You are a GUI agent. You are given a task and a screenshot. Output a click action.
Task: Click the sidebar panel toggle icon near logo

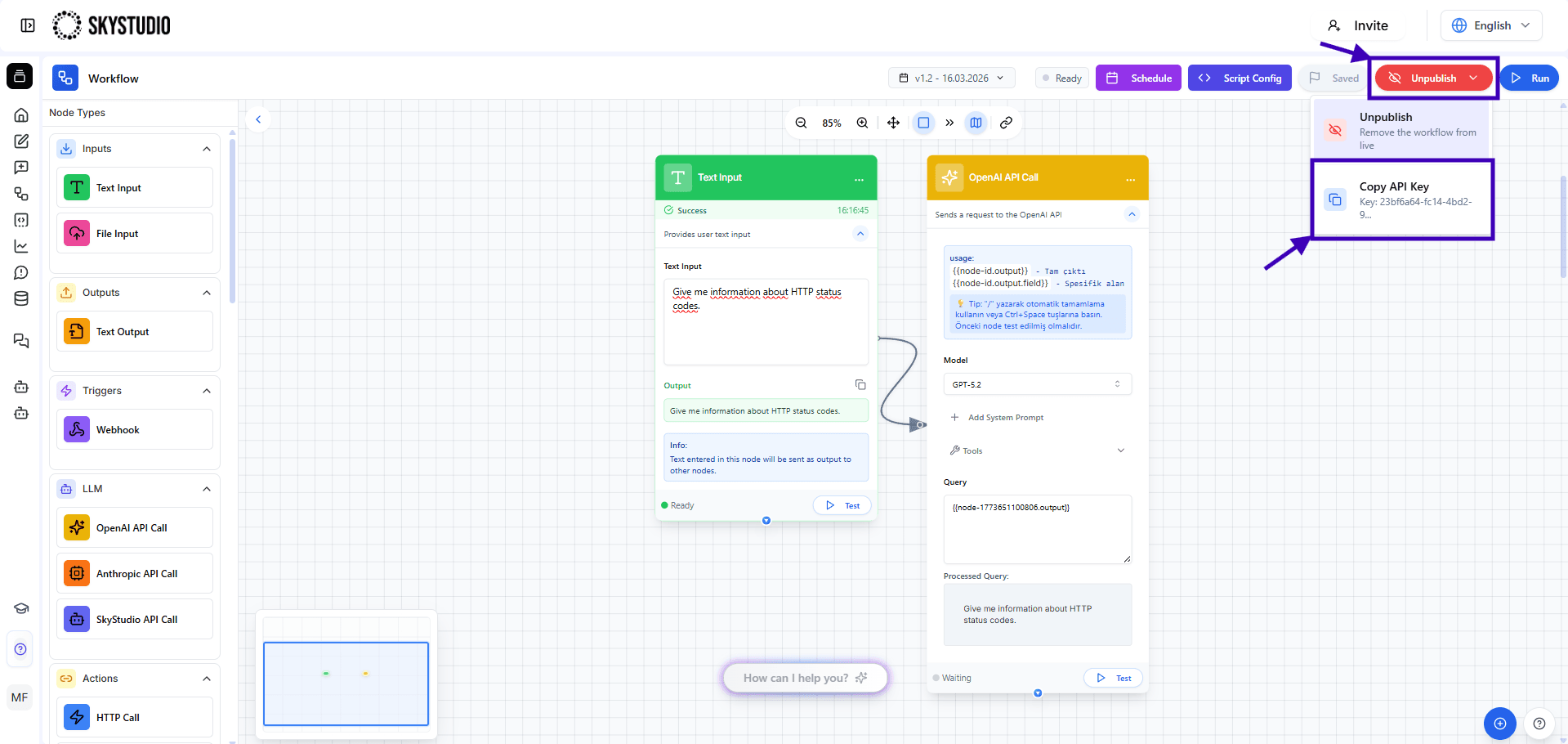pyautogui.click(x=28, y=25)
